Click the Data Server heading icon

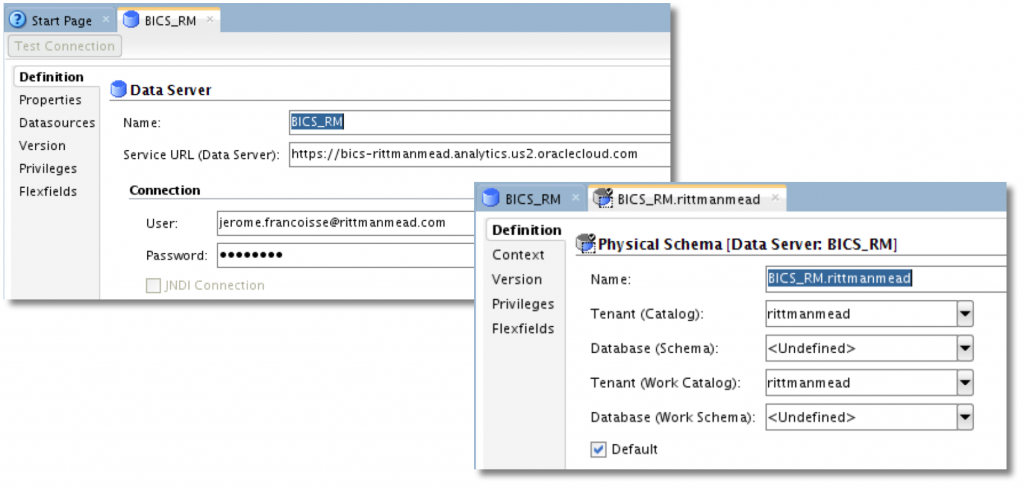[x=118, y=89]
